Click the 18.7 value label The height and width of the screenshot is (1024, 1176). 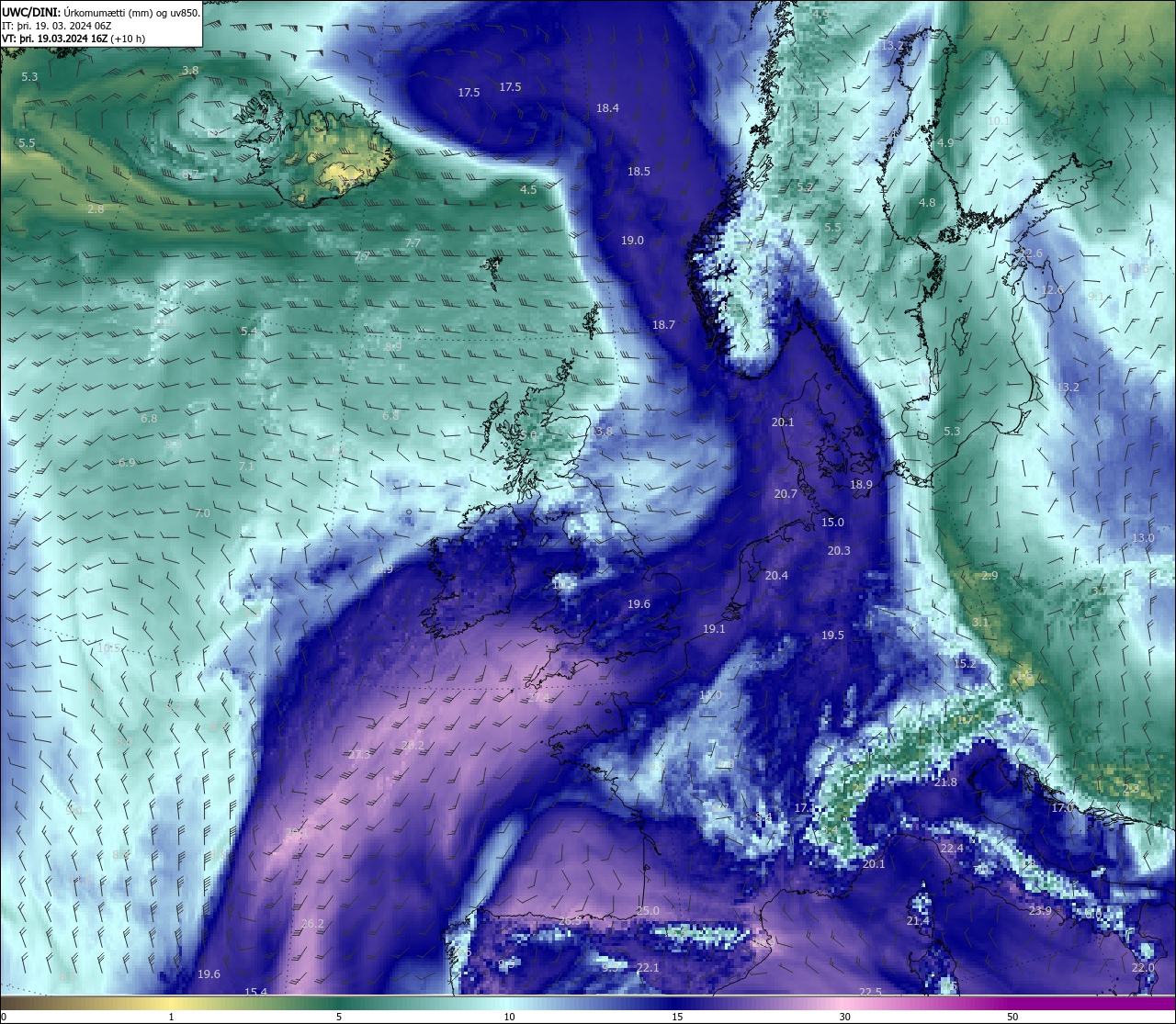coord(663,324)
